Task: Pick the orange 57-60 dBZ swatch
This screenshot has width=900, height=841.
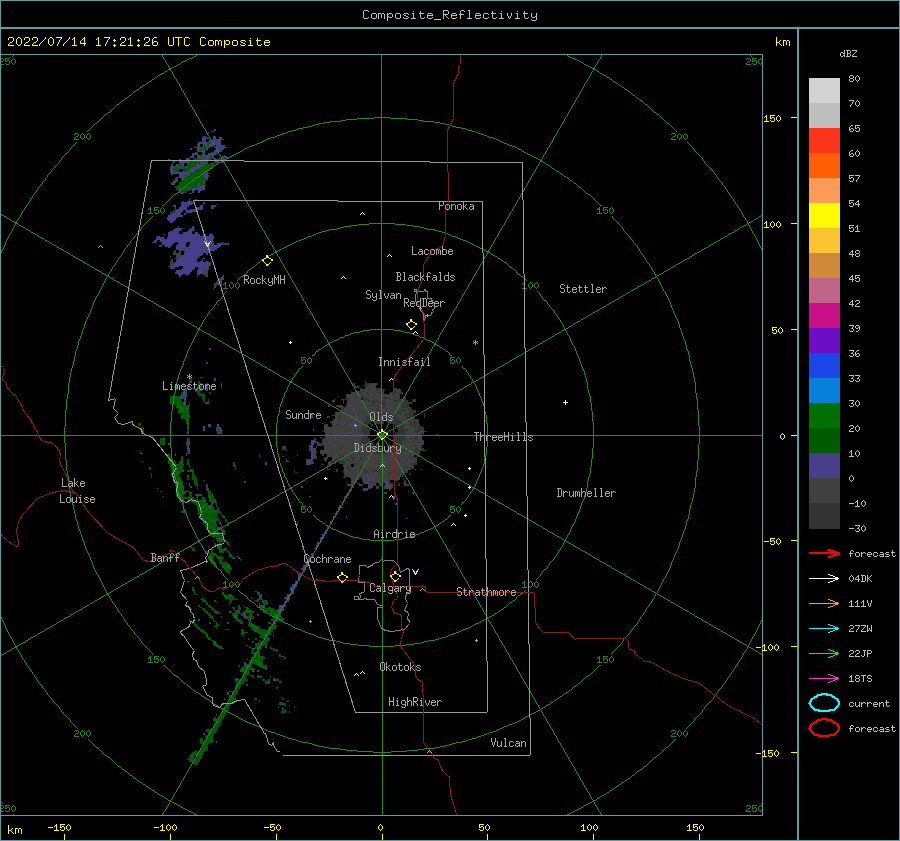Action: [824, 166]
